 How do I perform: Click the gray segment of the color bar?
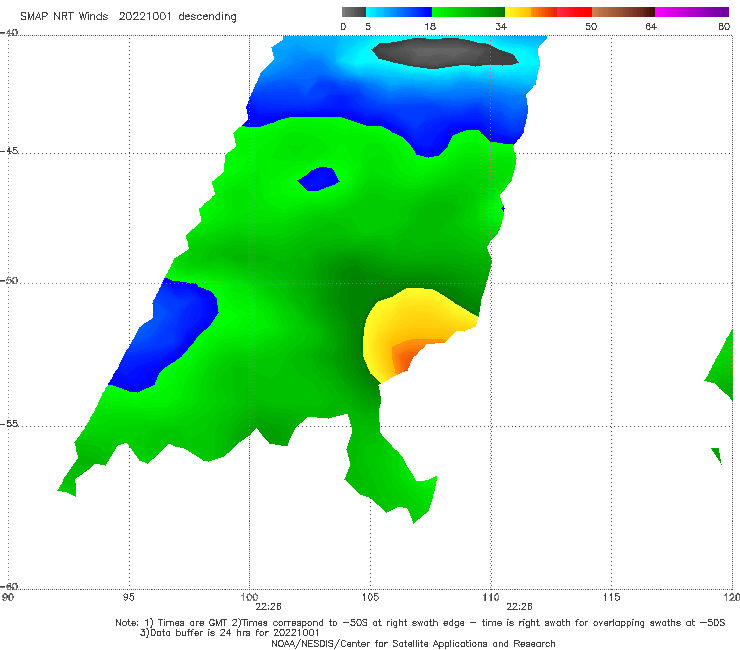(354, 12)
